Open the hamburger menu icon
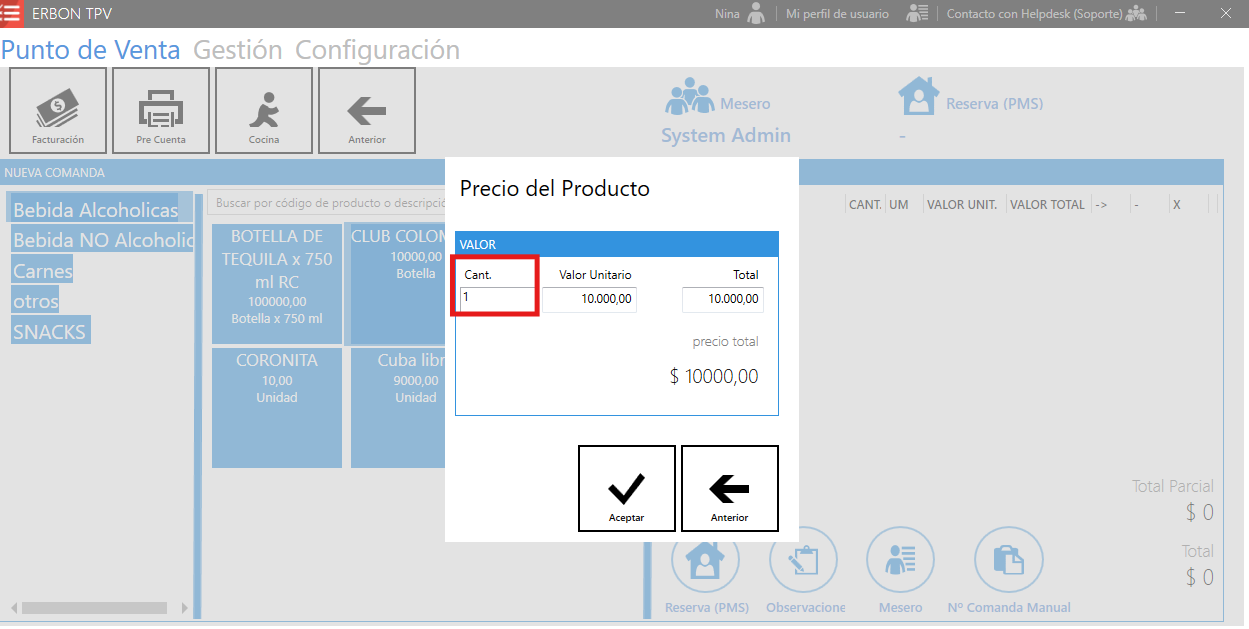Viewport: 1249px width, 629px height. point(11,14)
